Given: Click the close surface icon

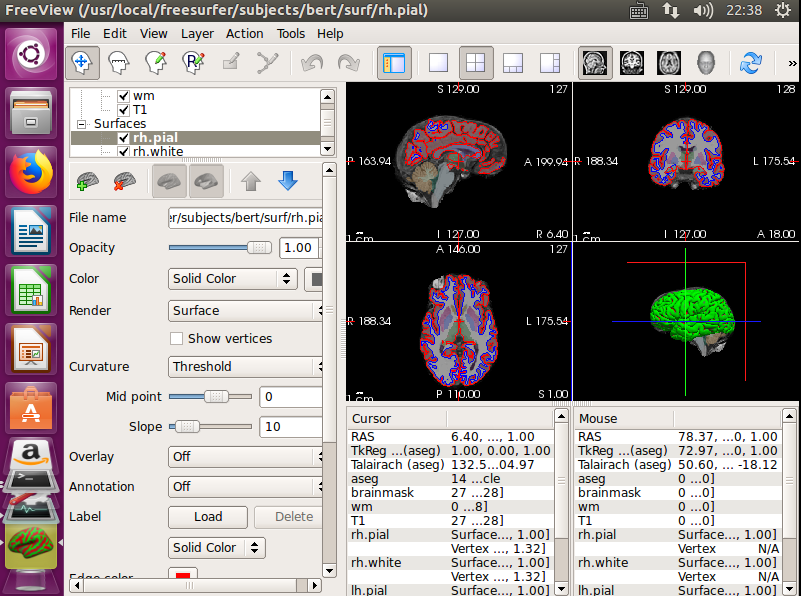Looking at the screenshot, I should (124, 181).
